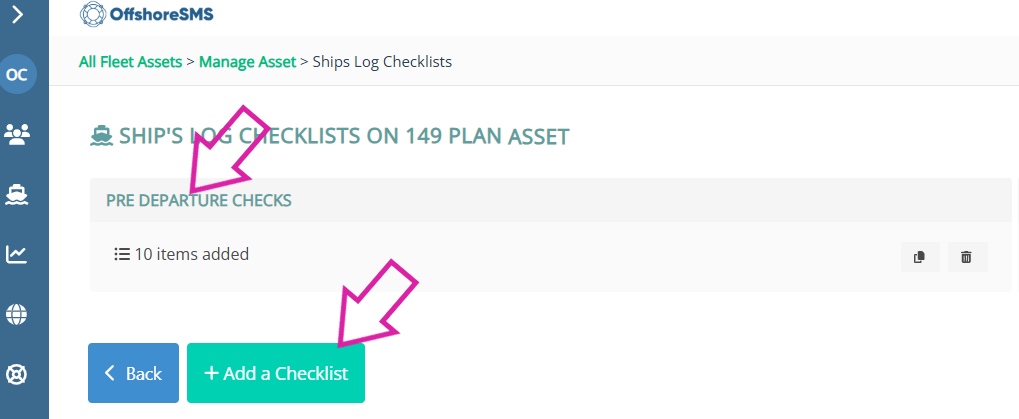The image size is (1019, 419).
Task: Click the OffshoreSMS logo
Action: click(x=146, y=15)
